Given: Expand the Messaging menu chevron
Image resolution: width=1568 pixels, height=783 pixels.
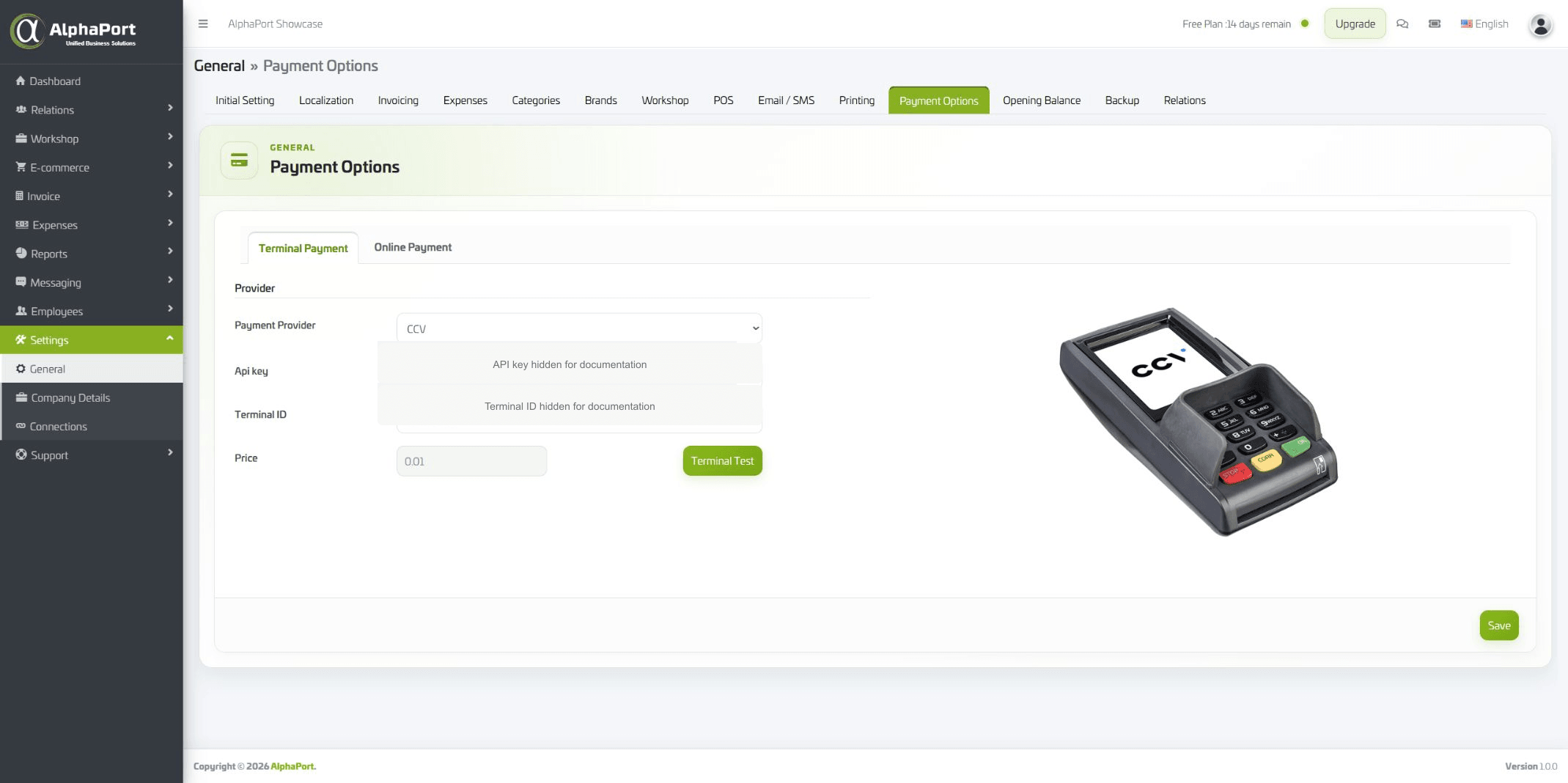Looking at the screenshot, I should click(170, 279).
